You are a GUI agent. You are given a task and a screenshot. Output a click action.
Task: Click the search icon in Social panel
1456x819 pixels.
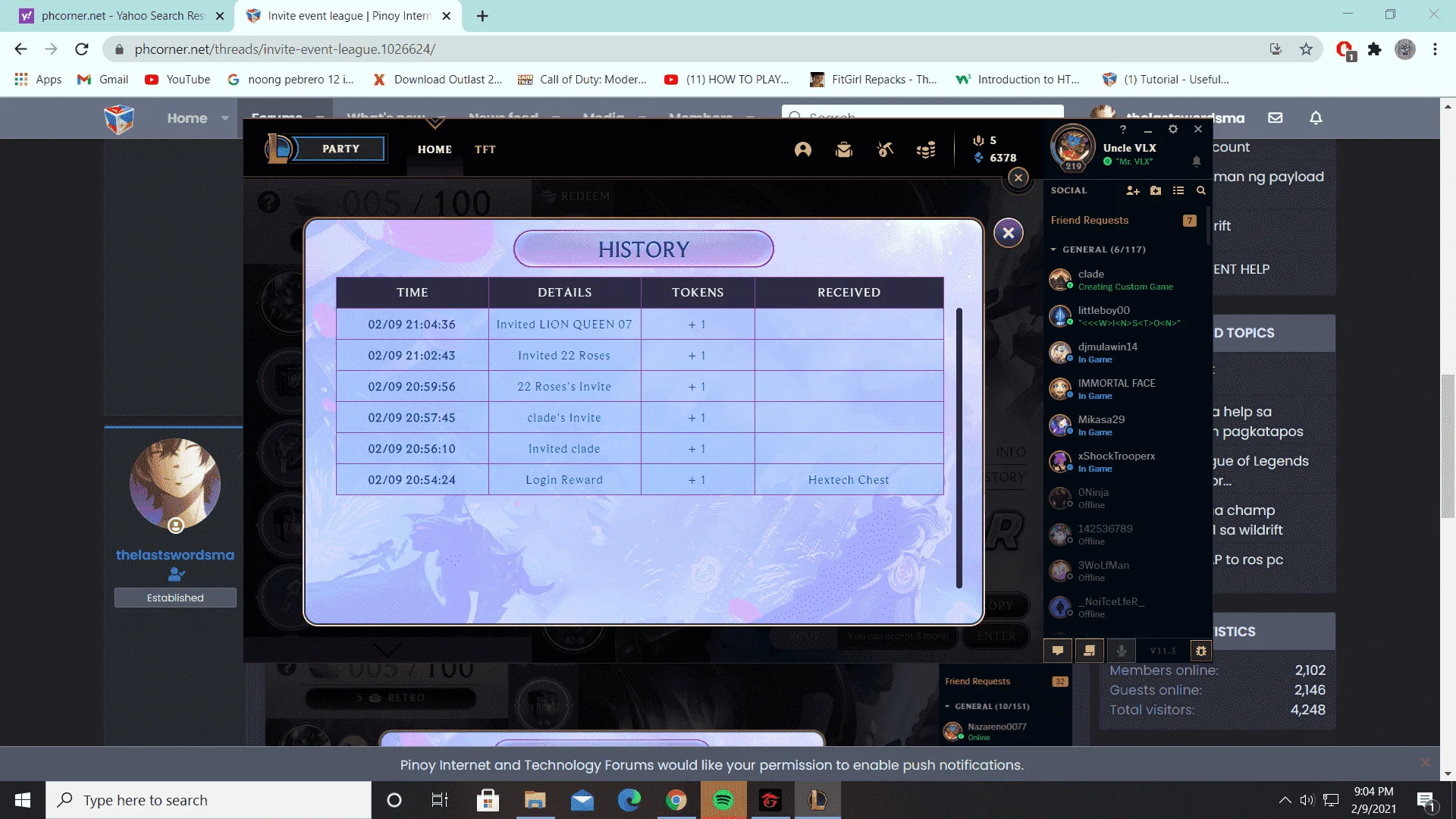click(1201, 190)
